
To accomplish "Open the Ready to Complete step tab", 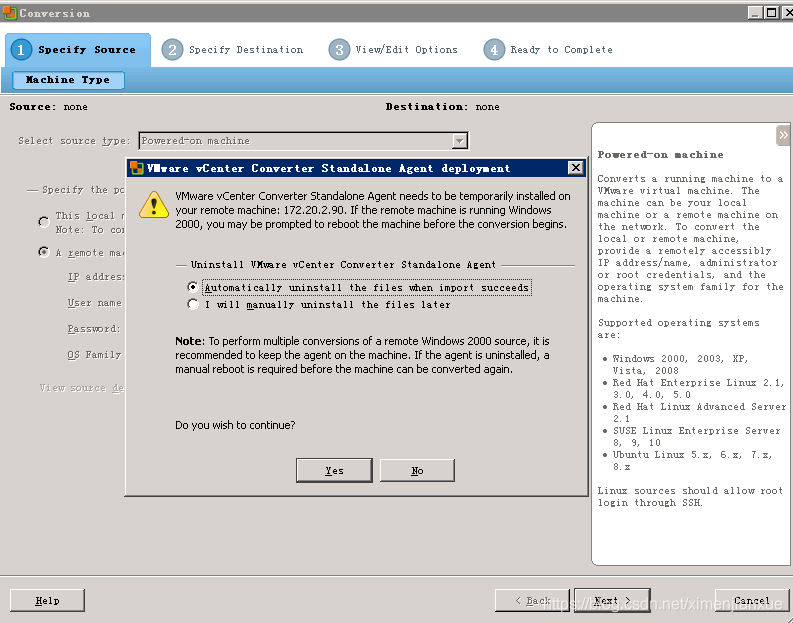I will coord(548,50).
